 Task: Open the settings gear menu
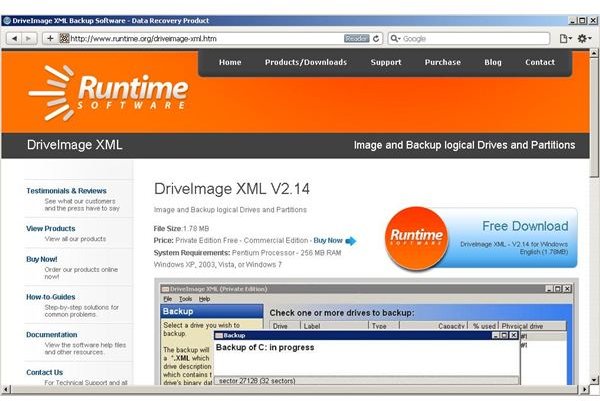coord(584,38)
